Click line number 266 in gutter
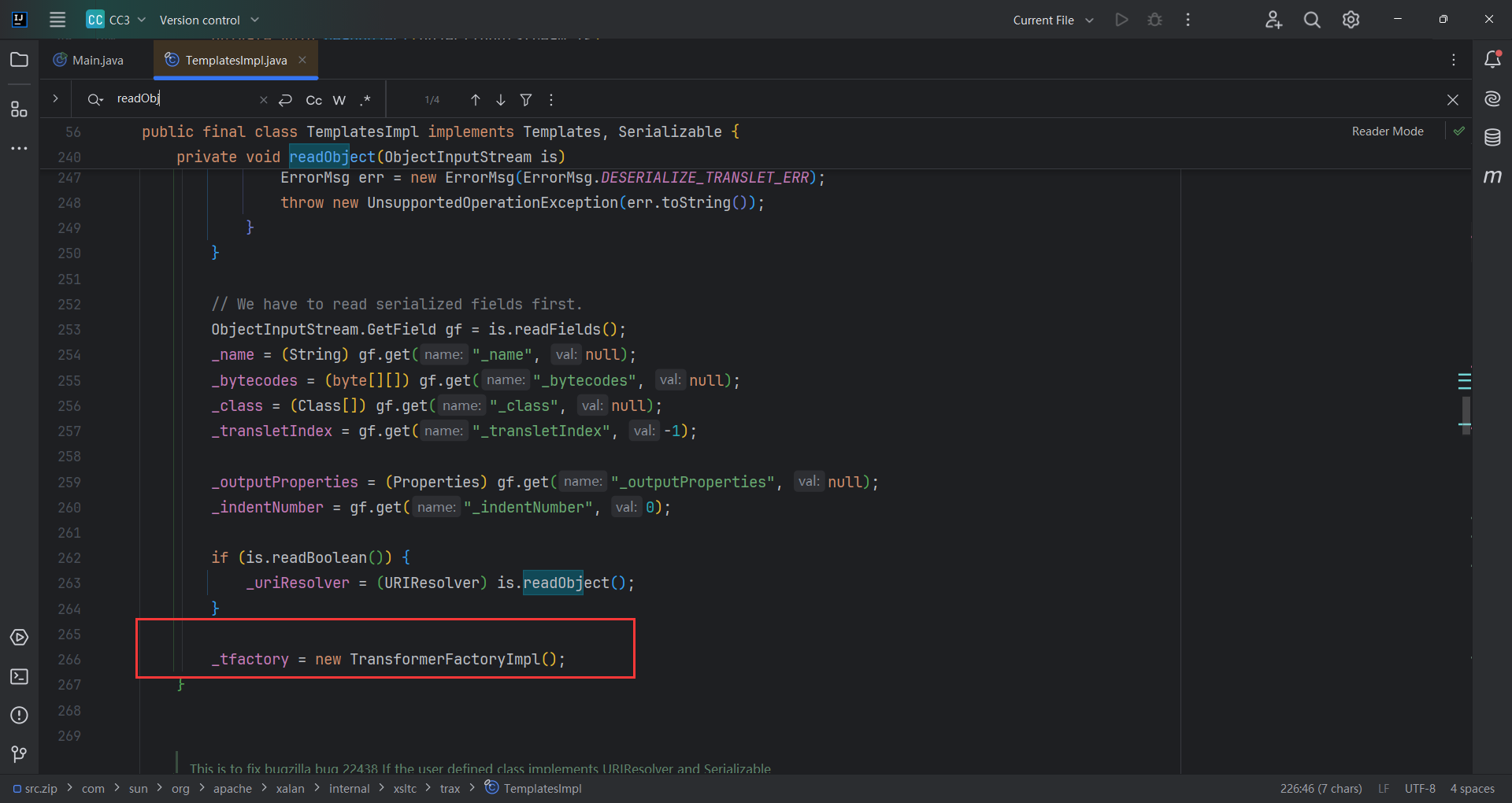This screenshot has height=803, width=1512. click(69, 659)
